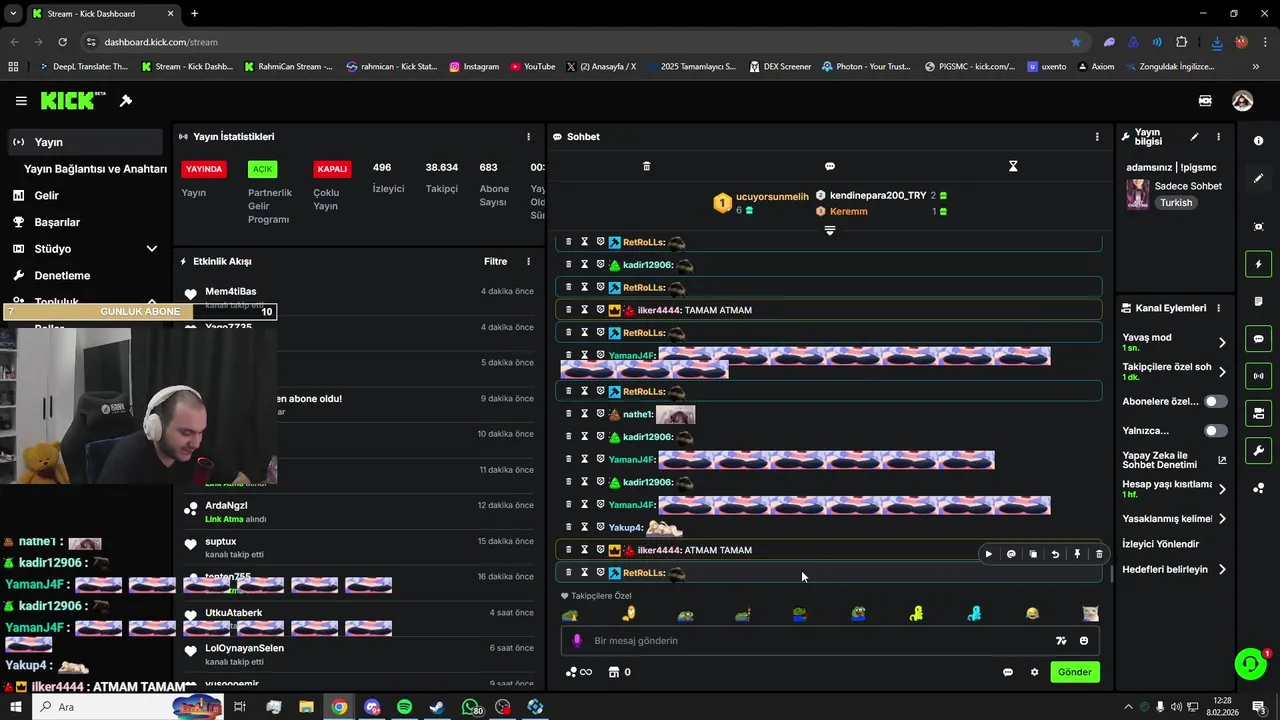Open the three-dot menu of Etkinlik Akışı

(529, 262)
